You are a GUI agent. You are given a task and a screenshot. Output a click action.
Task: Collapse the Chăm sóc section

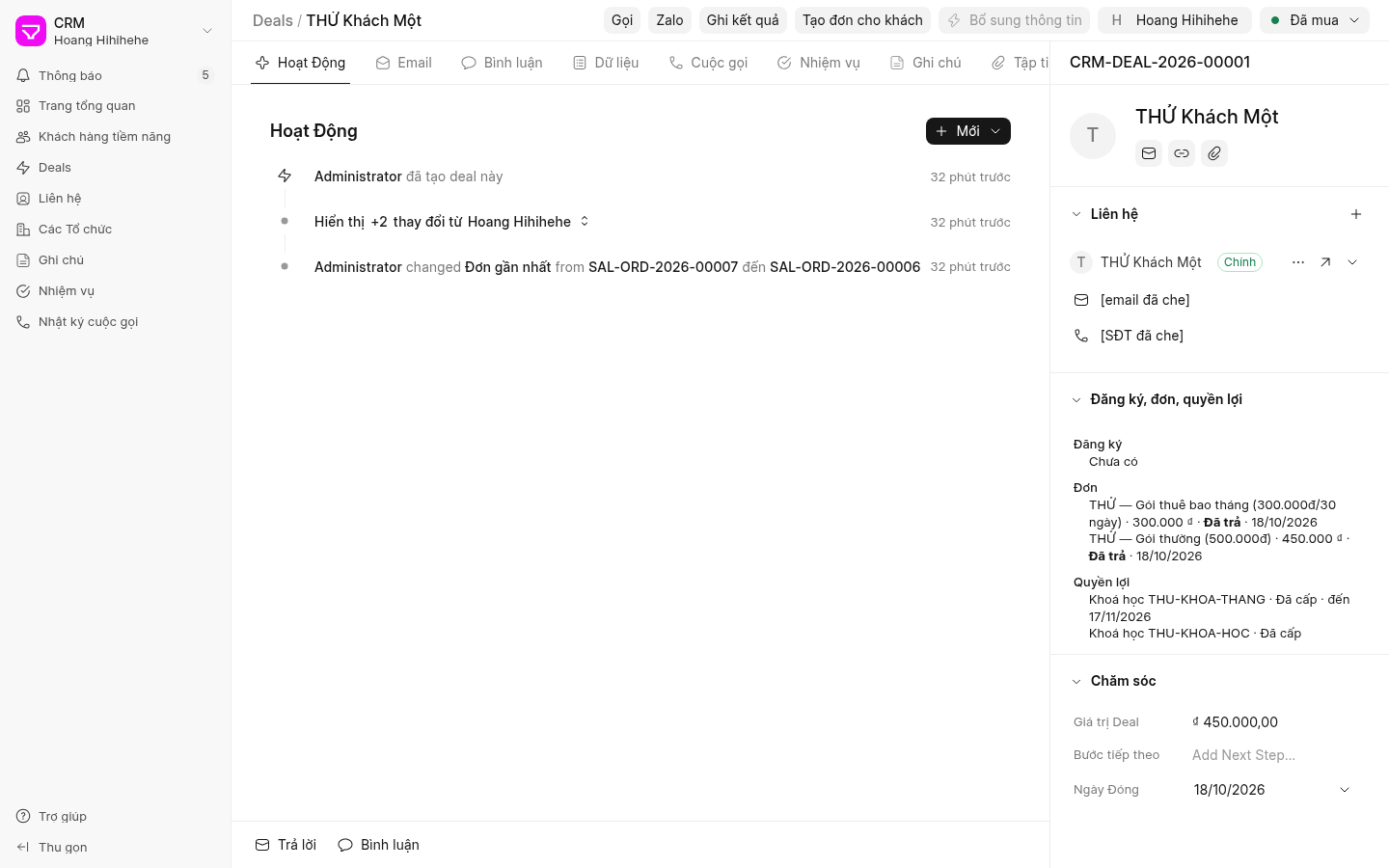point(1076,681)
